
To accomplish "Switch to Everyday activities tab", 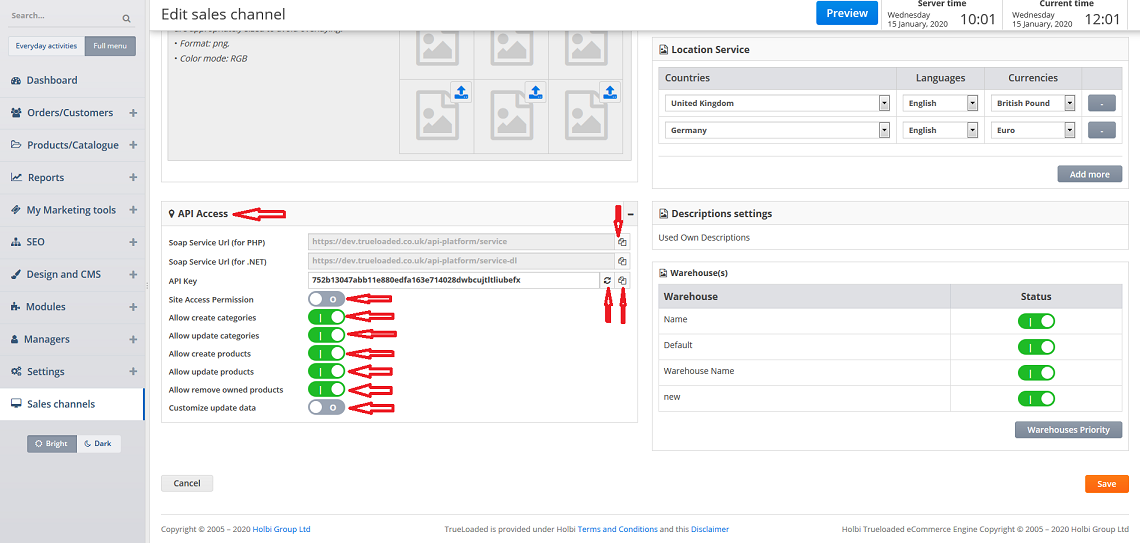I will 45,46.
